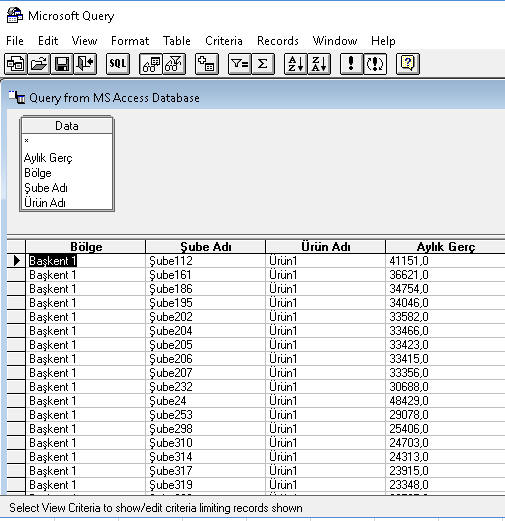Select the Şube Adı column header
The height and width of the screenshot is (521, 505).
205,247
